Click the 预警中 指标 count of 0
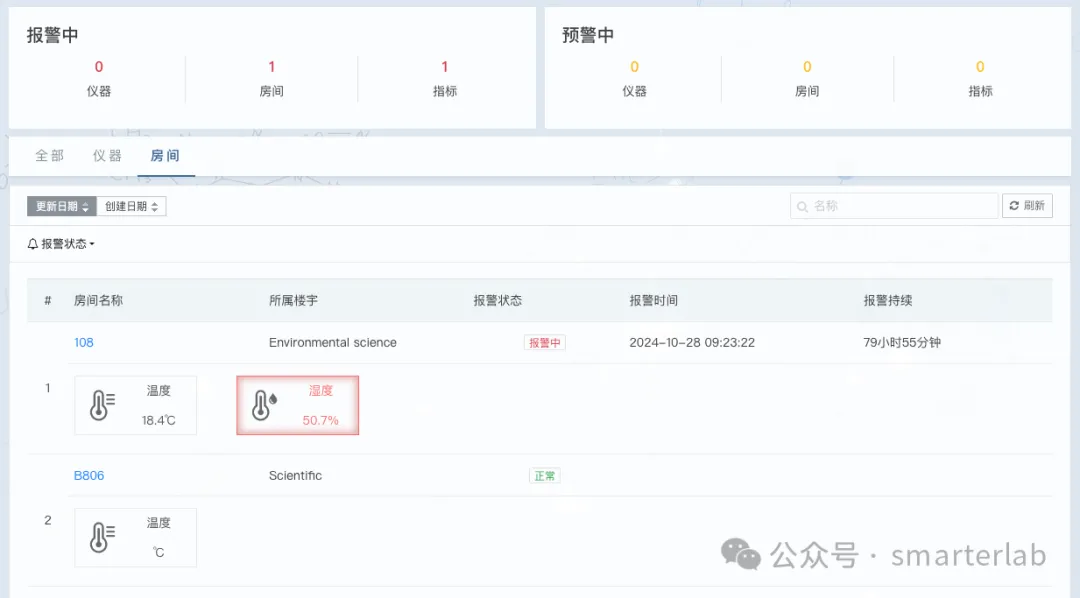This screenshot has height=598, width=1080. (x=980, y=67)
